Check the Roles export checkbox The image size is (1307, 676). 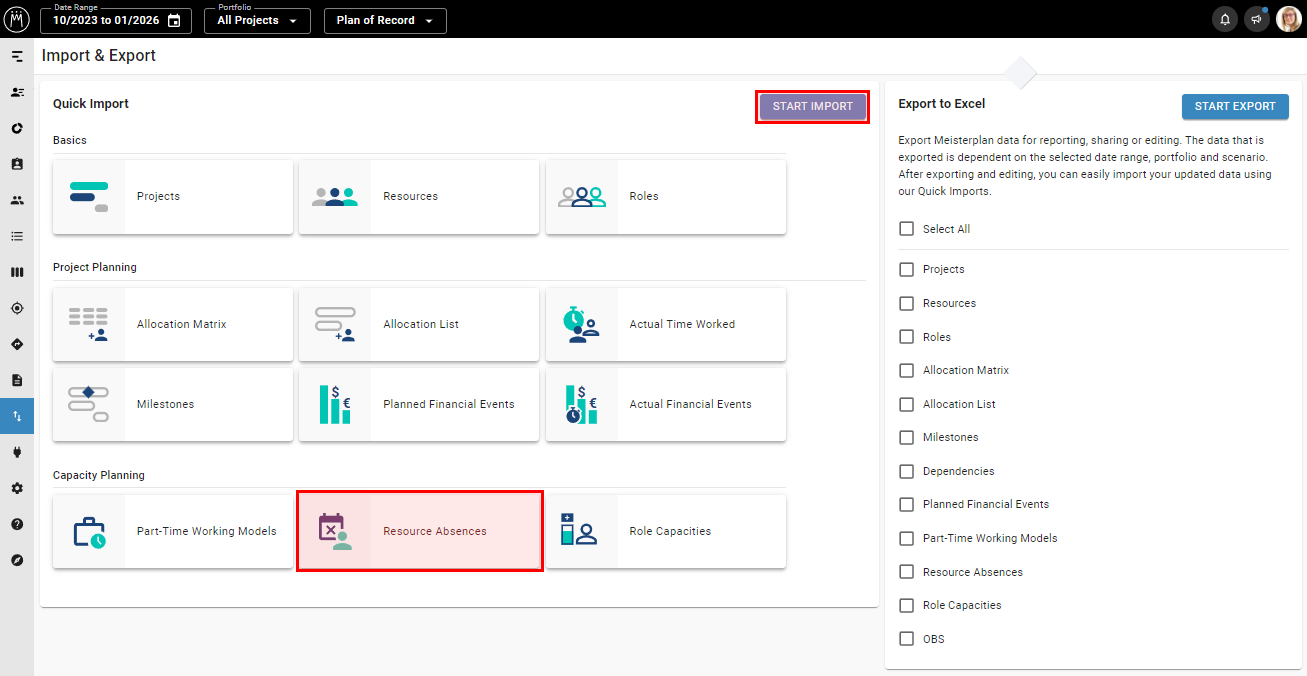tap(907, 337)
